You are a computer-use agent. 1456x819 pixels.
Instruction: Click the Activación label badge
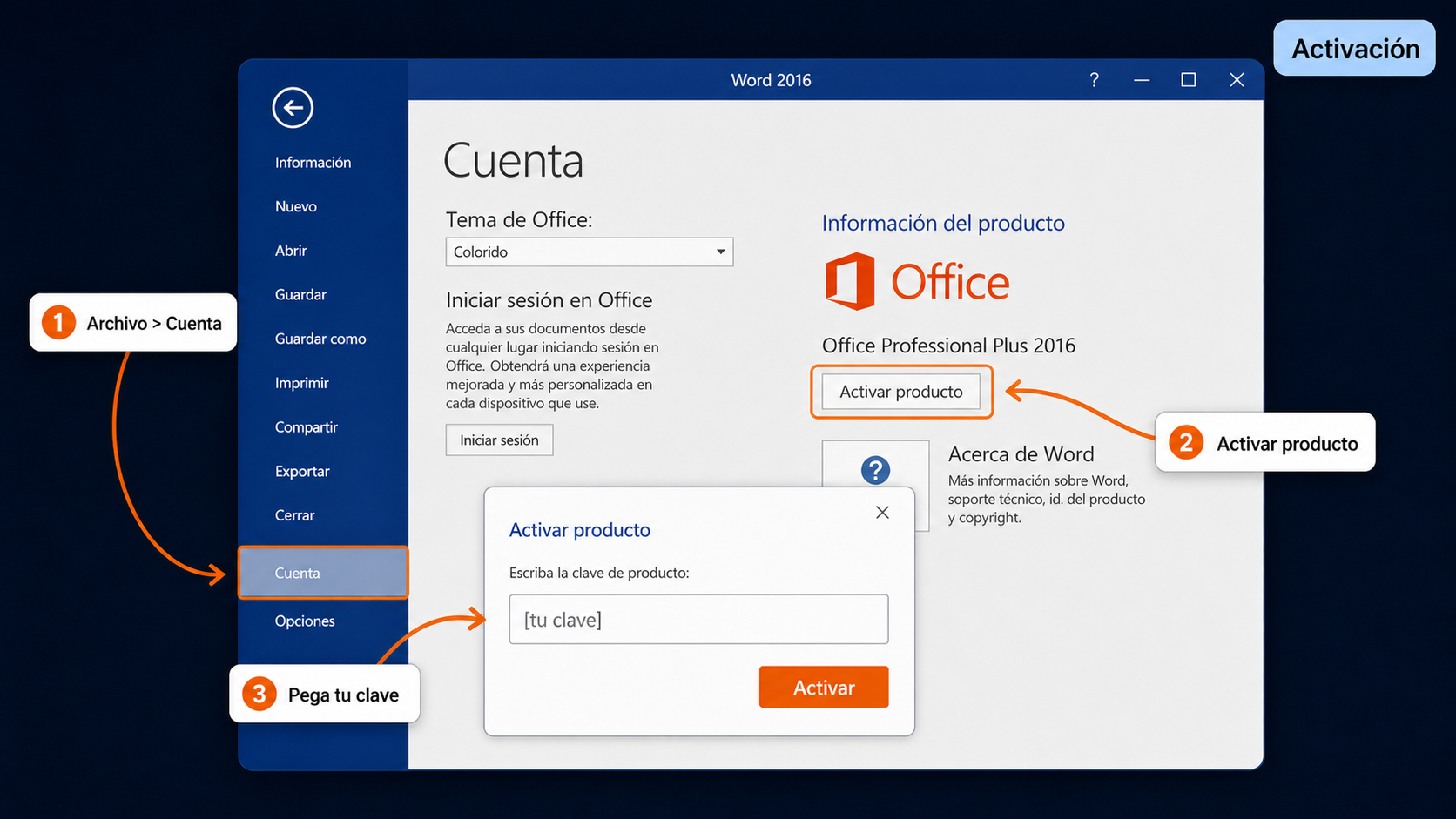click(x=1354, y=49)
